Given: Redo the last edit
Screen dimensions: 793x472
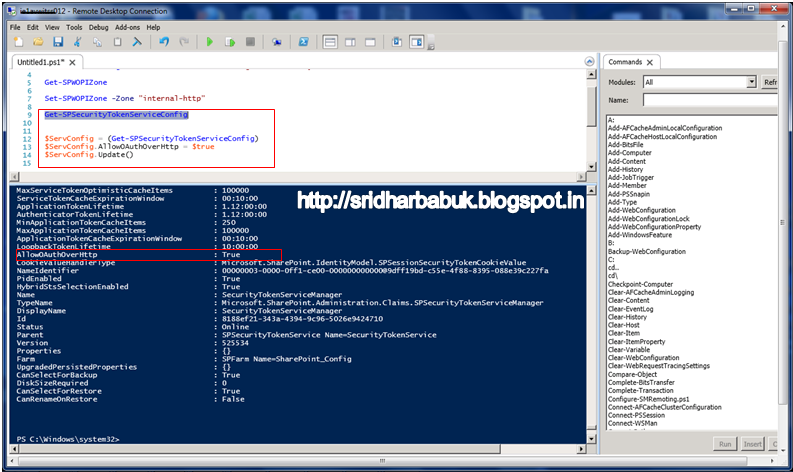Looking at the screenshot, I should 184,42.
